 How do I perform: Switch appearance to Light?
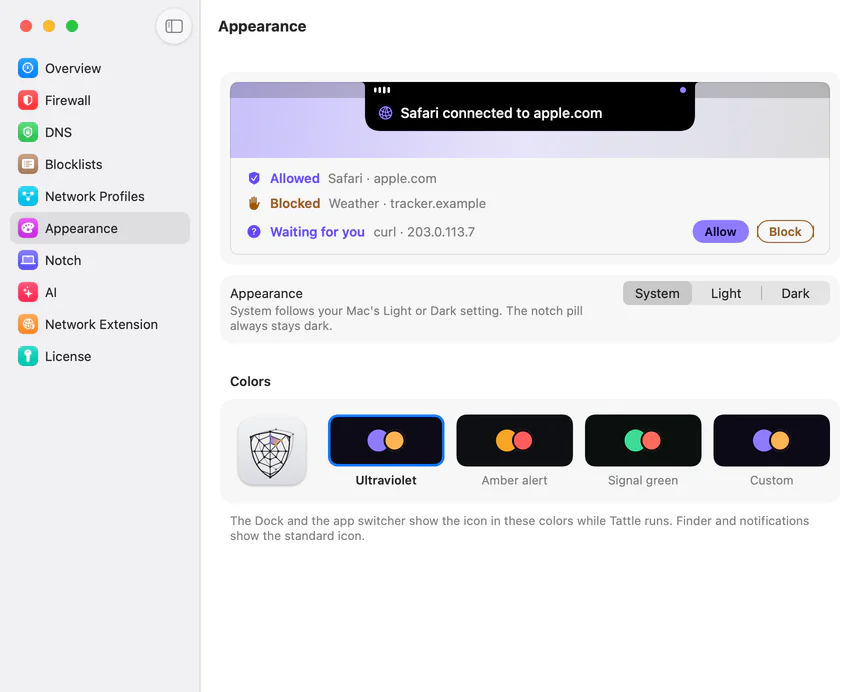(x=726, y=293)
